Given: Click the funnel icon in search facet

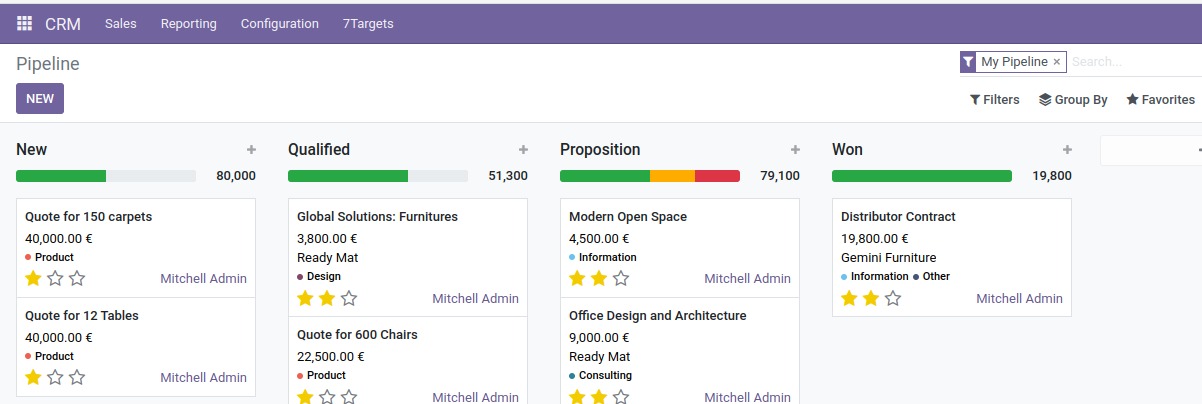Looking at the screenshot, I should click(968, 62).
